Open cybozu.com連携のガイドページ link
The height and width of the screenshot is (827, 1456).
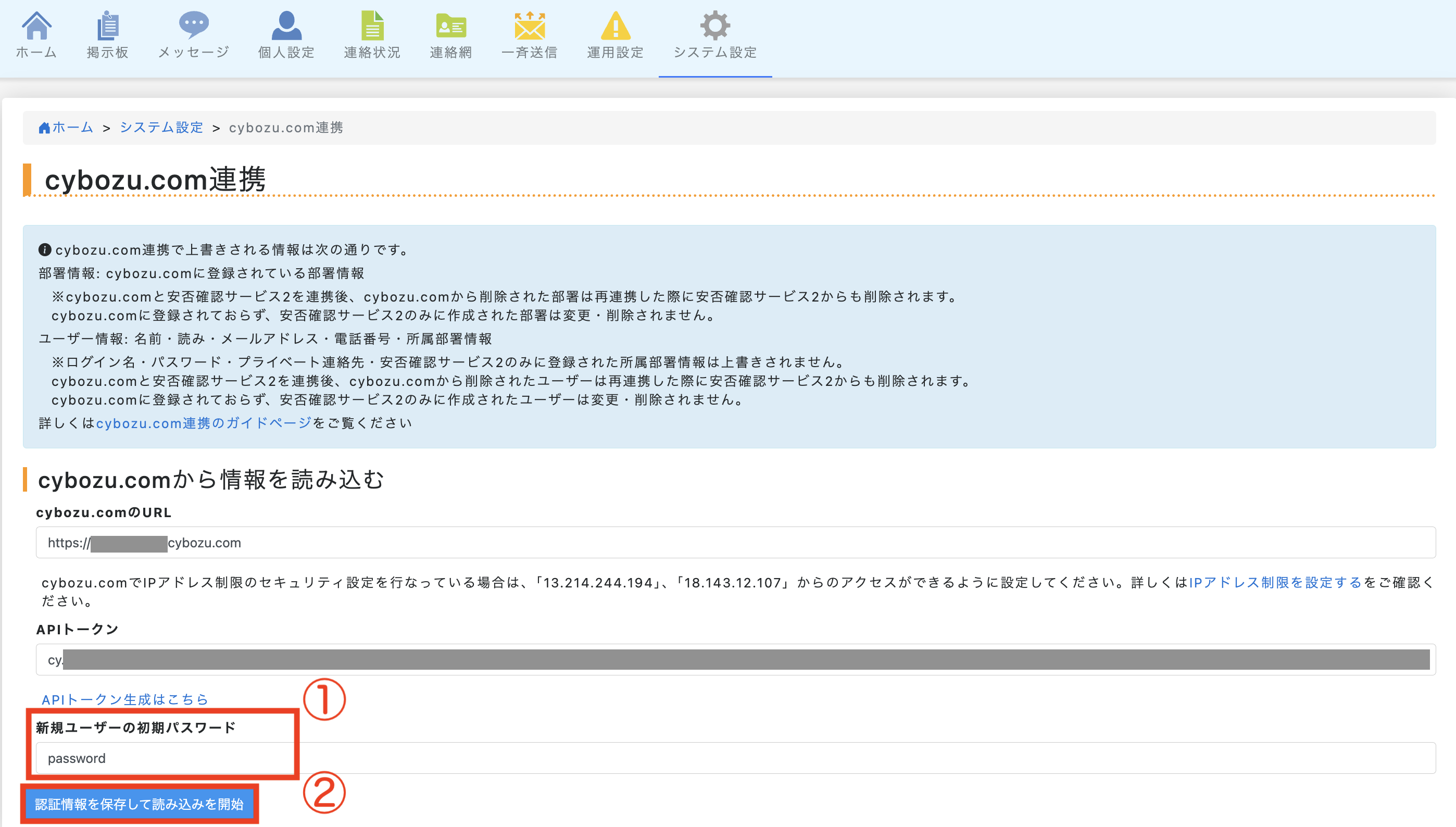click(x=204, y=422)
